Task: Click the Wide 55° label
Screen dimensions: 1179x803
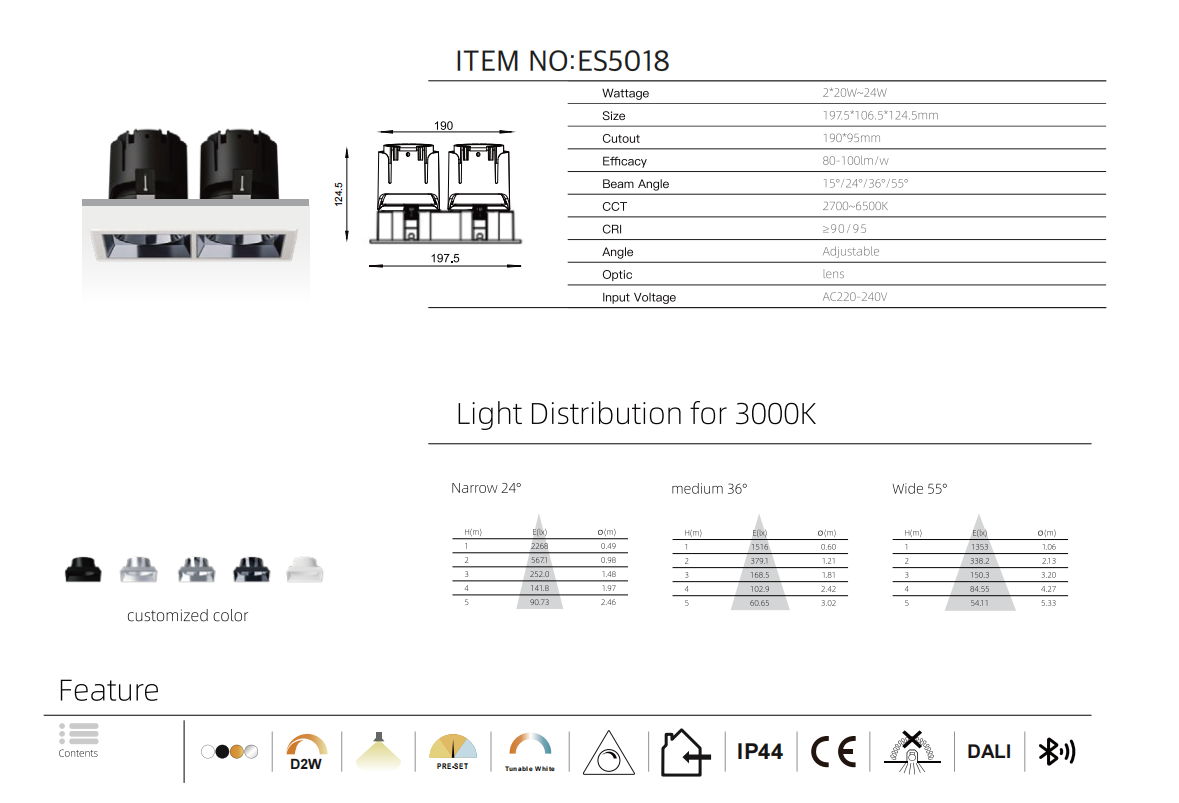Action: (920, 489)
